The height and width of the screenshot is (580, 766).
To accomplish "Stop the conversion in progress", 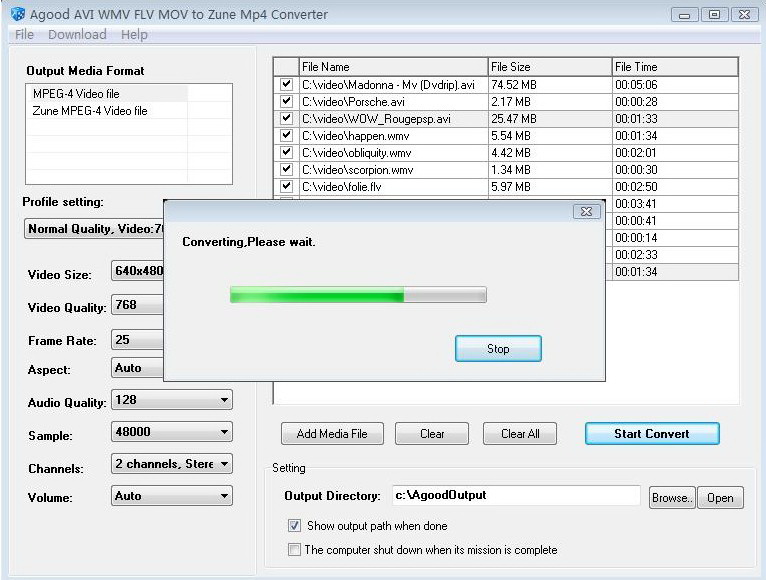I will pyautogui.click(x=498, y=348).
